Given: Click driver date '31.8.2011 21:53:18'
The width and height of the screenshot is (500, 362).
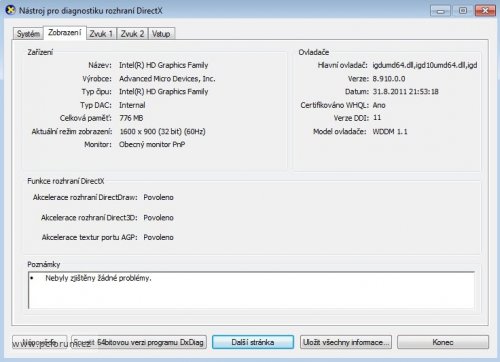Looking at the screenshot, I should [406, 92].
